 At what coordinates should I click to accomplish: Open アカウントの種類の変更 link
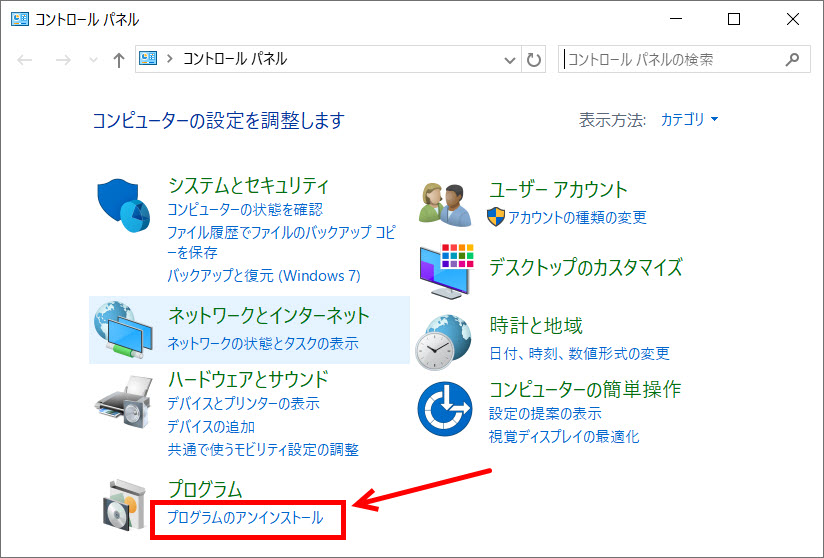(x=577, y=217)
